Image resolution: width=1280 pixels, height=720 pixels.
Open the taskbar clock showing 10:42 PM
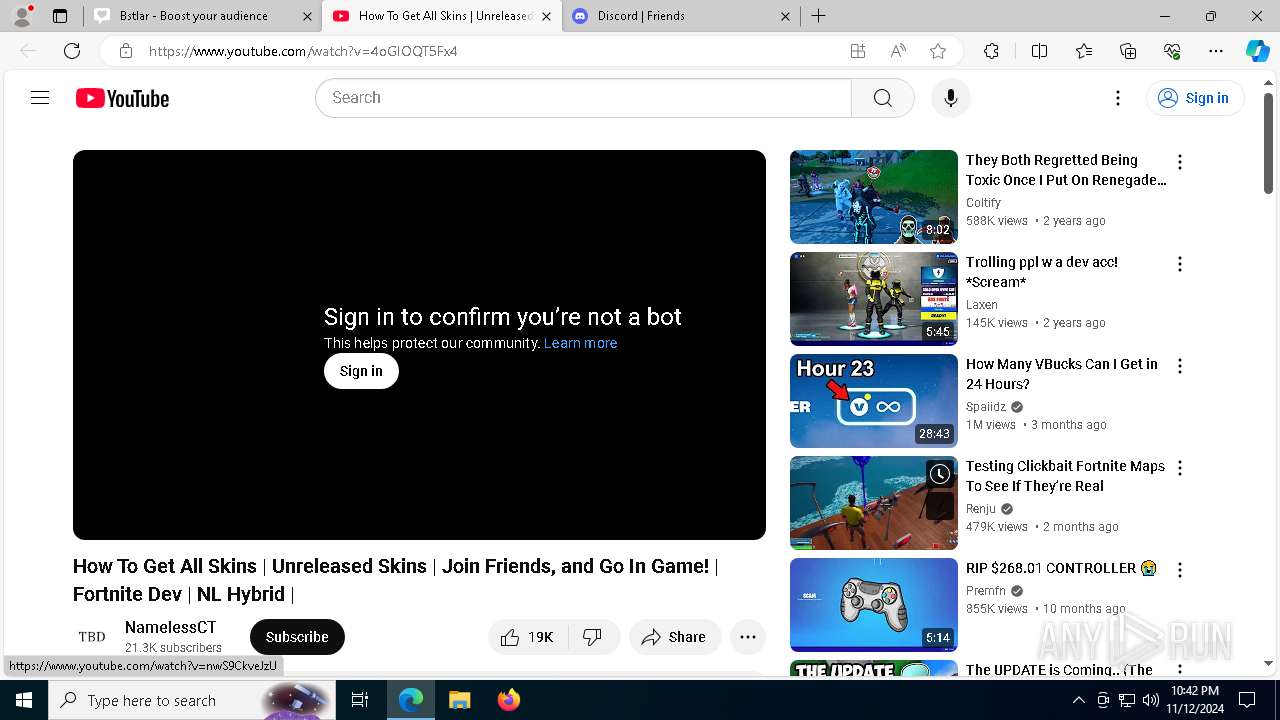[x=1194, y=700]
